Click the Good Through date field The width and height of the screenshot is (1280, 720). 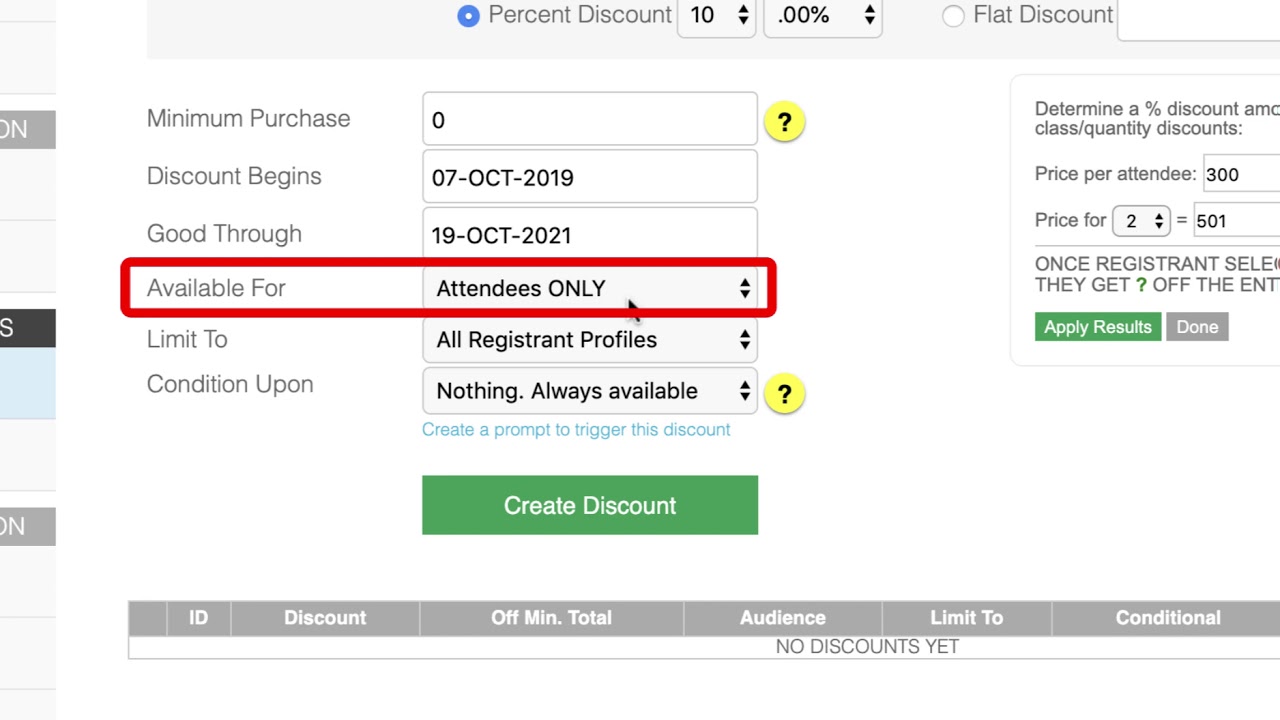590,235
